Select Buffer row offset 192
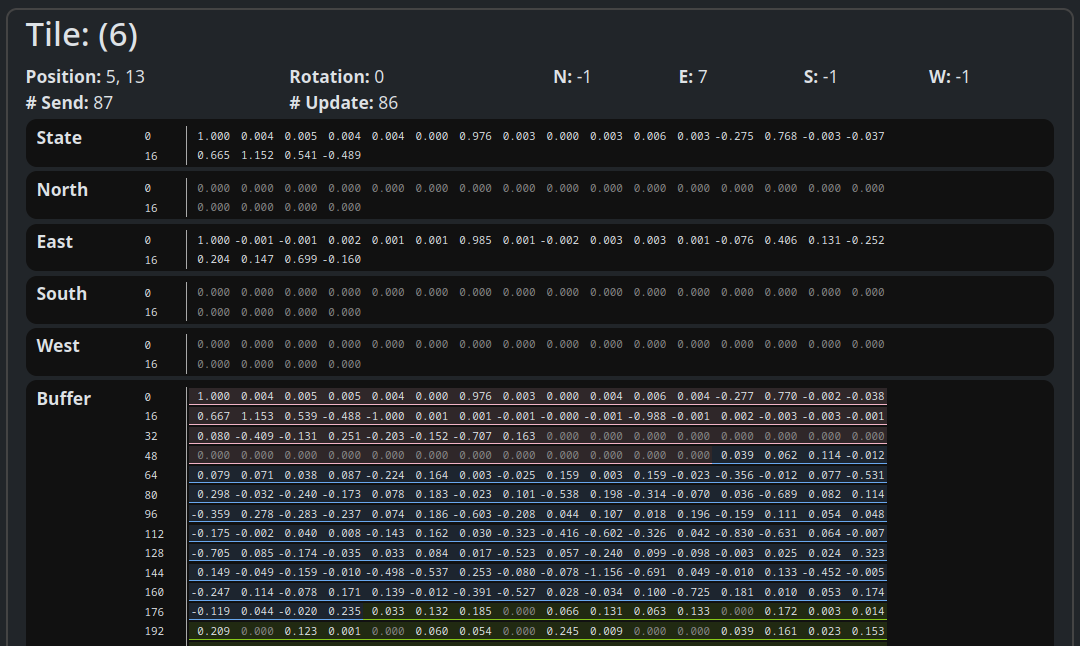 point(151,632)
